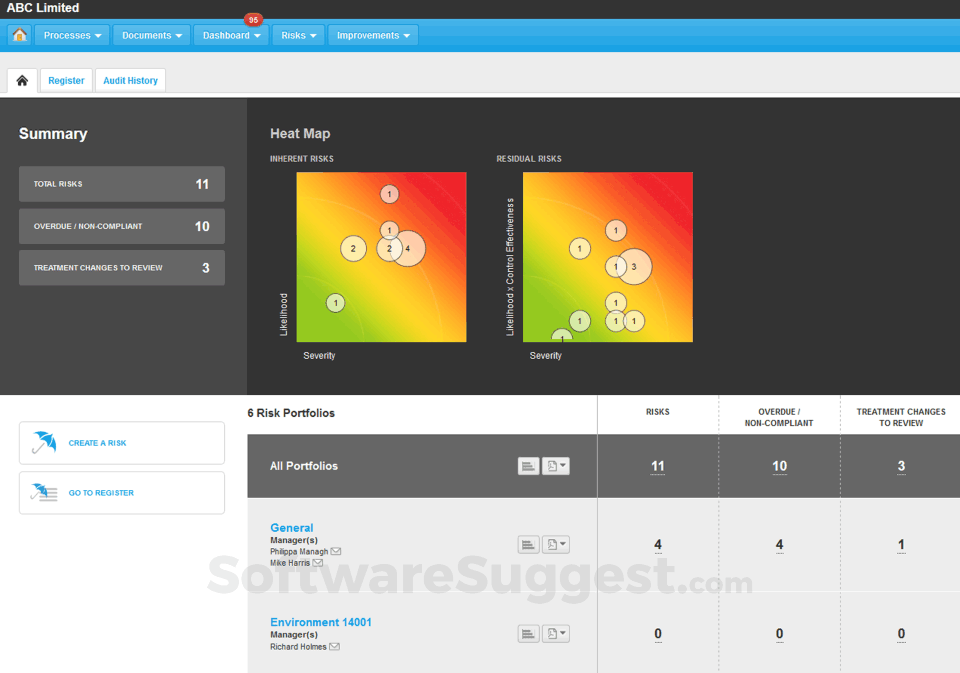Click the report list icon for All Portfolios
This screenshot has width=960, height=673.
pyautogui.click(x=528, y=465)
